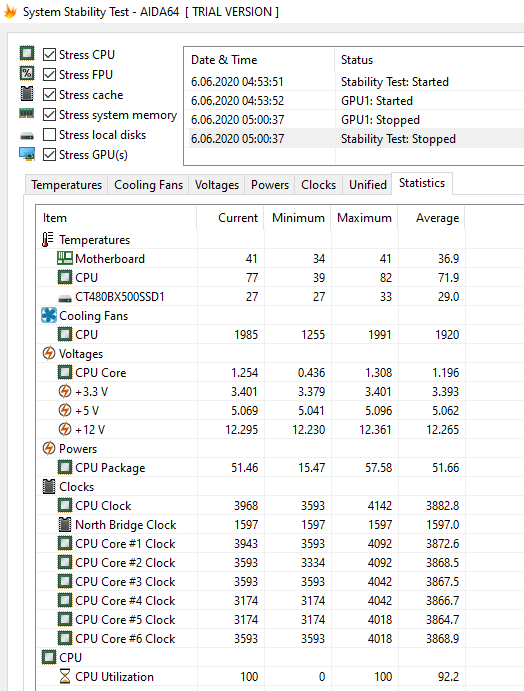524x691 pixels.
Task: Select the CPU Core #3 Clock row
Action: click(x=251, y=581)
